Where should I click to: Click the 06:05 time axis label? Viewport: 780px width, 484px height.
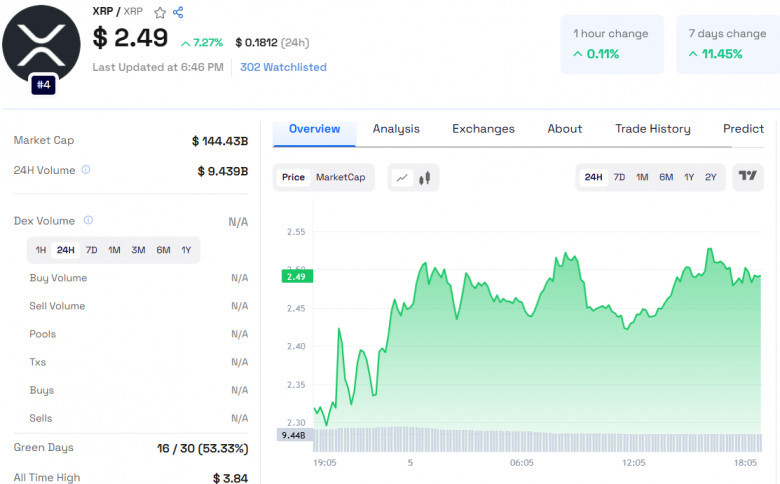pos(521,463)
